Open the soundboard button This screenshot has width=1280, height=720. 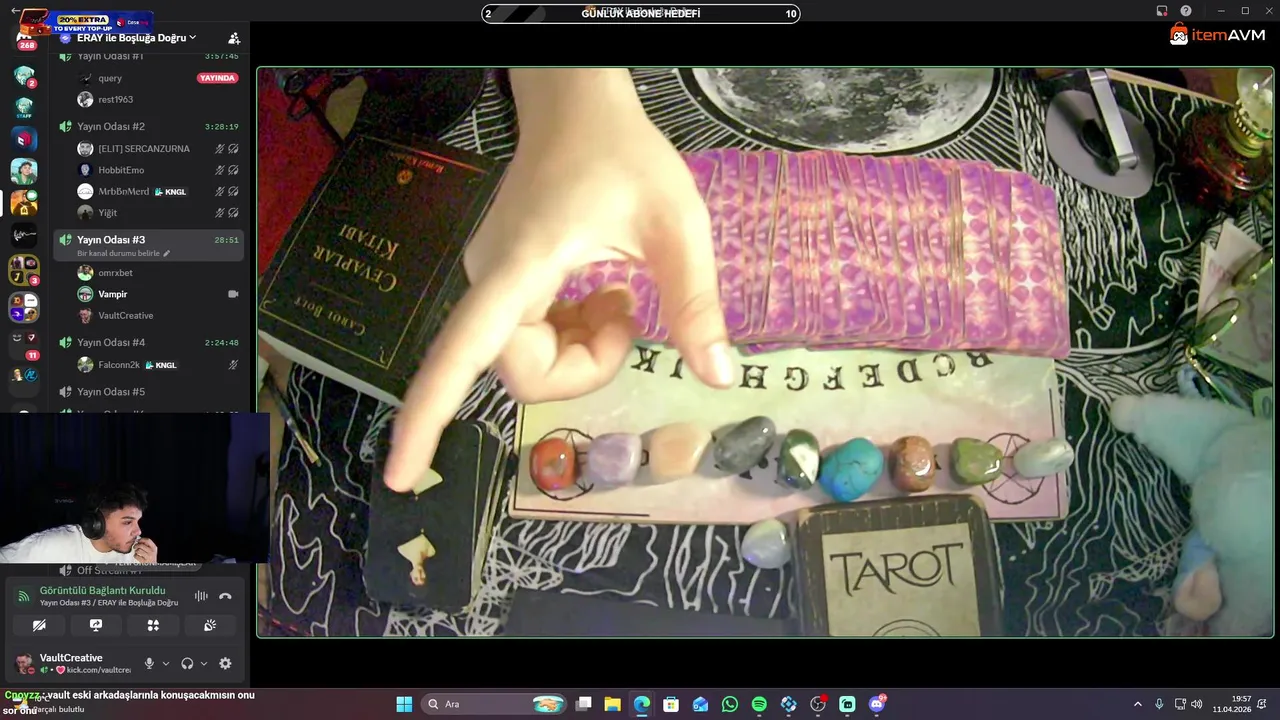click(210, 625)
